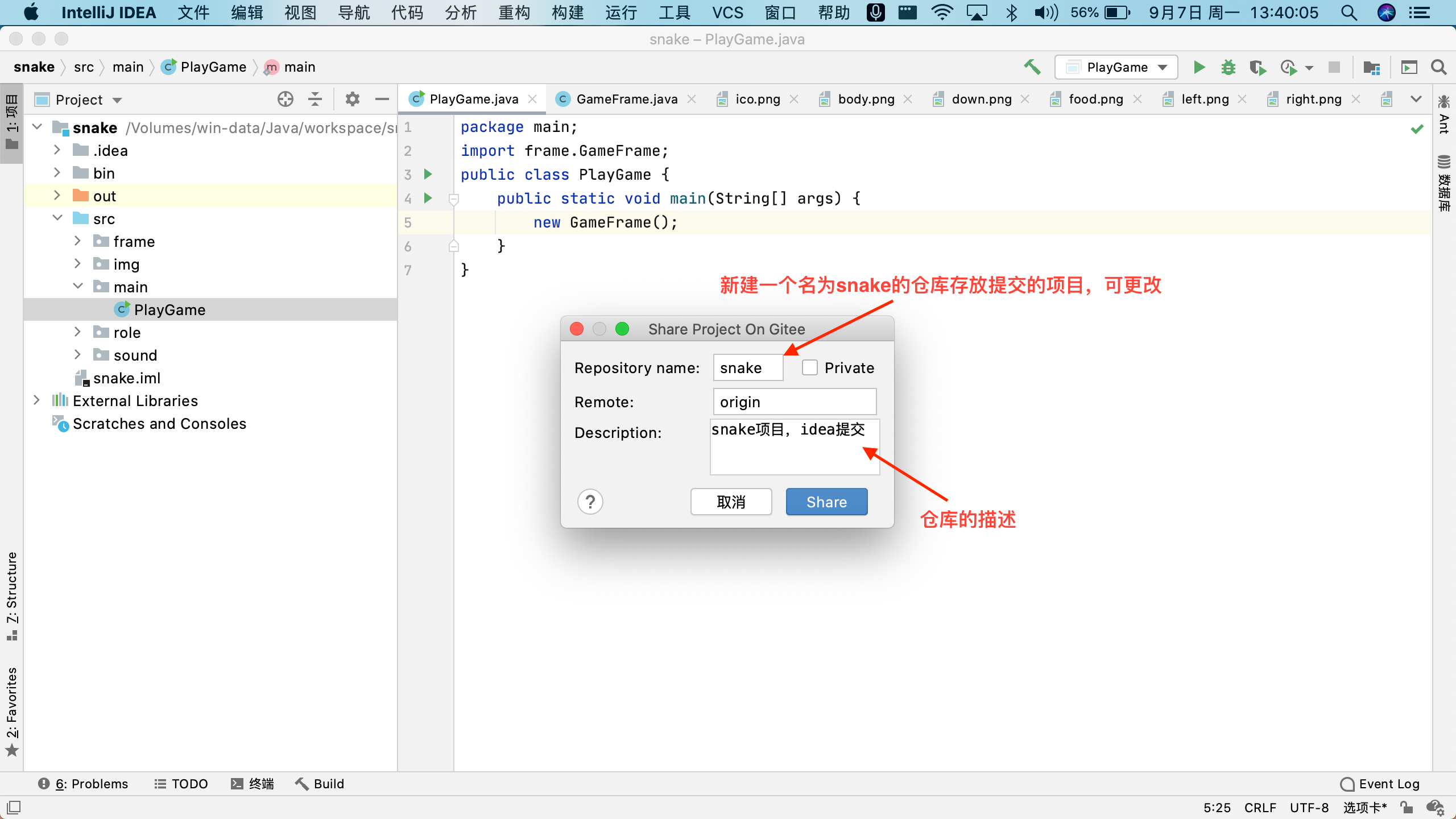This screenshot has width=1456, height=819.
Task: Open PlayGame run configuration dropdown
Action: (1116, 67)
